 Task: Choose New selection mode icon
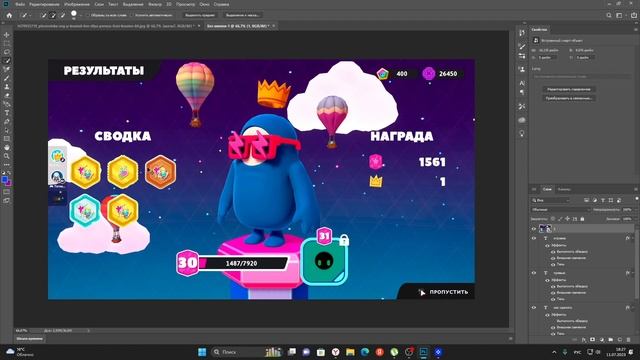point(44,15)
